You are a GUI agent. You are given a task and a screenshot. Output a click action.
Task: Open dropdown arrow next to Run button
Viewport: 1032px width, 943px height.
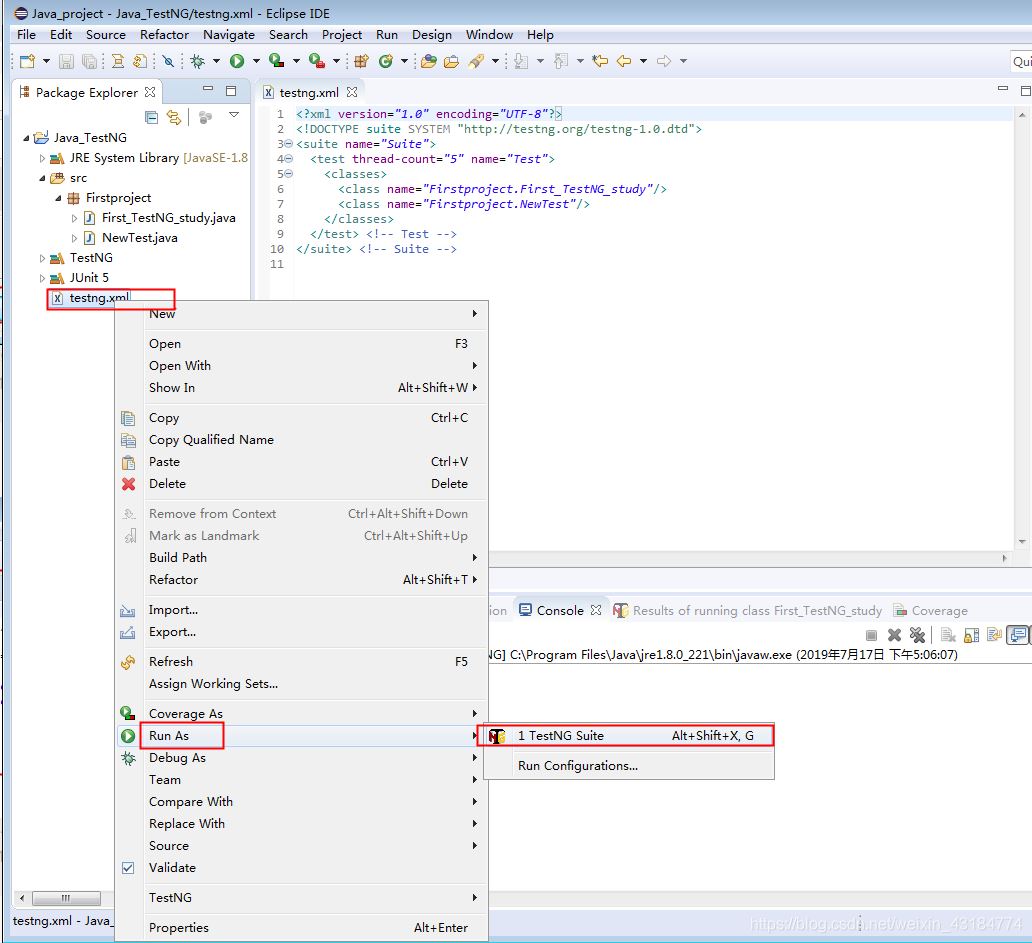[256, 61]
